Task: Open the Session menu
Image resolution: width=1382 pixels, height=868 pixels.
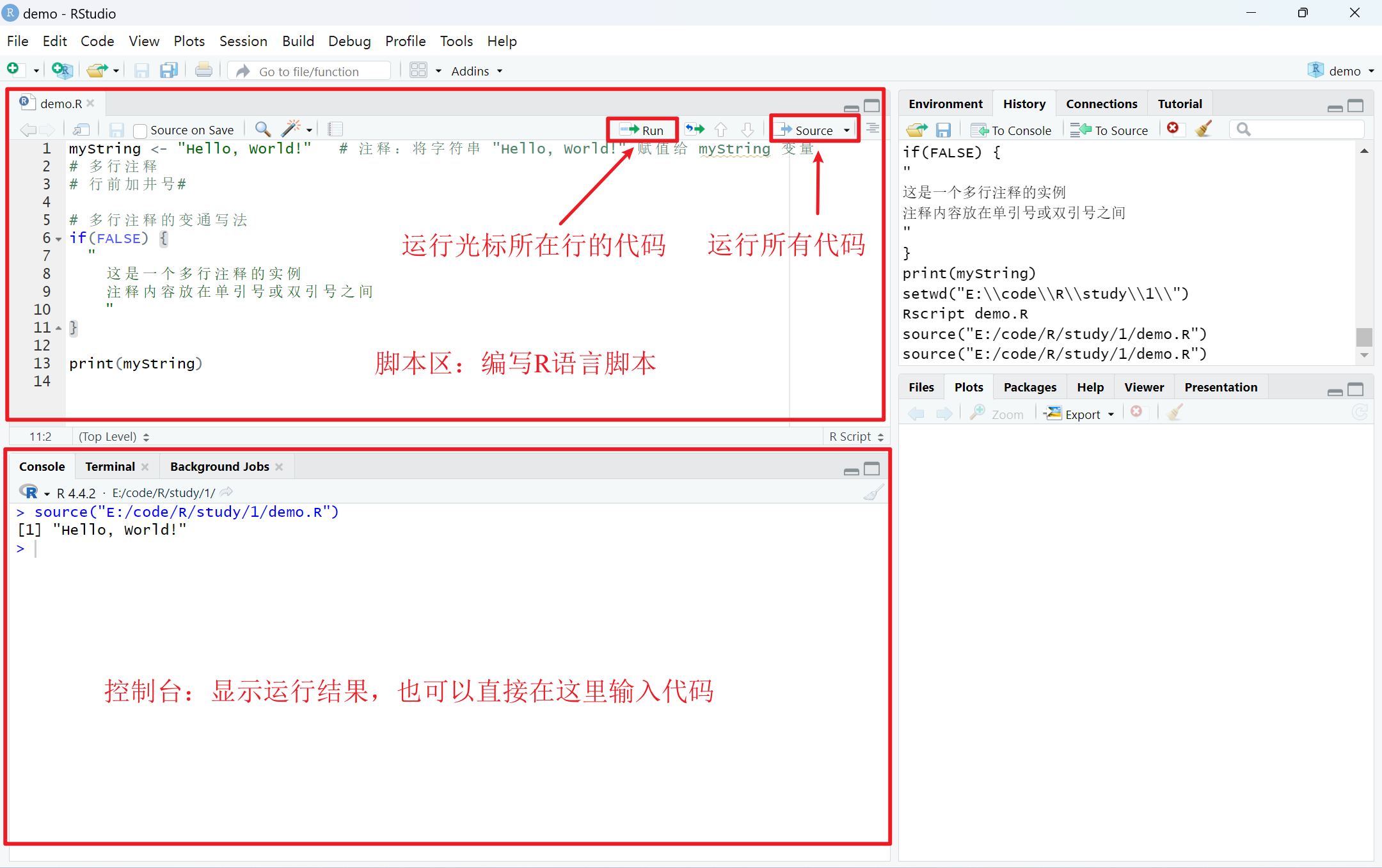Action: [x=243, y=41]
